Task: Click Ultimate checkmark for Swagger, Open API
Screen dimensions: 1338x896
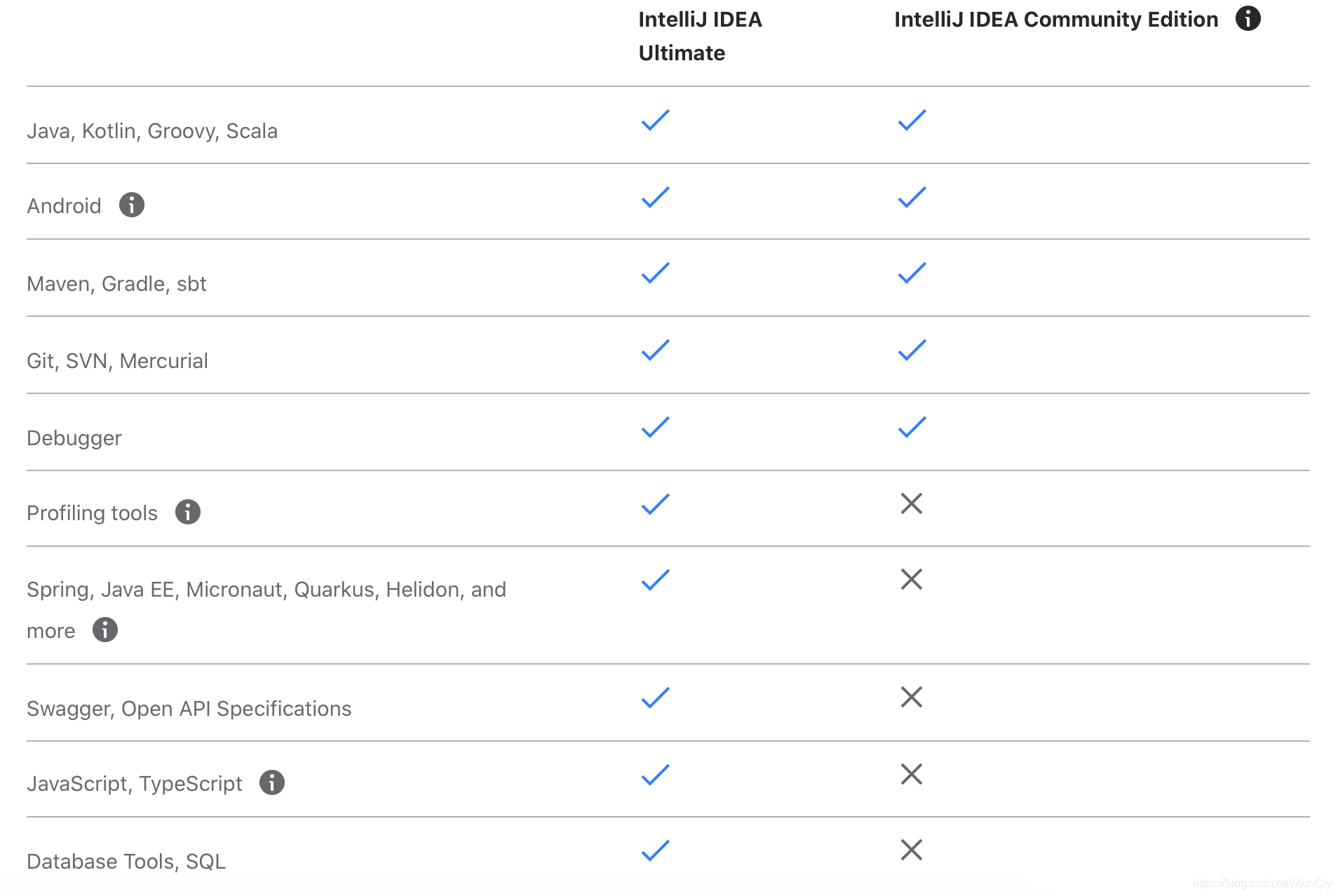Action: click(x=656, y=698)
